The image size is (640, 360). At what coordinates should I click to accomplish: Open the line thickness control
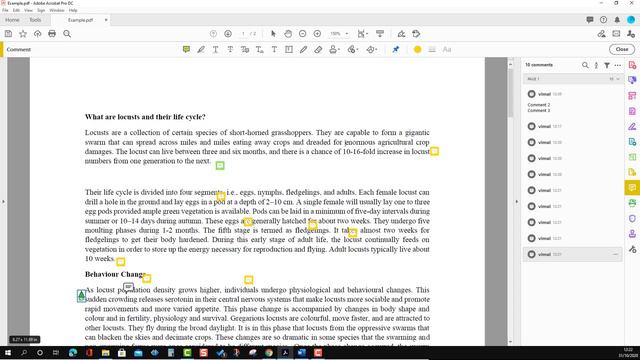[x=432, y=49]
